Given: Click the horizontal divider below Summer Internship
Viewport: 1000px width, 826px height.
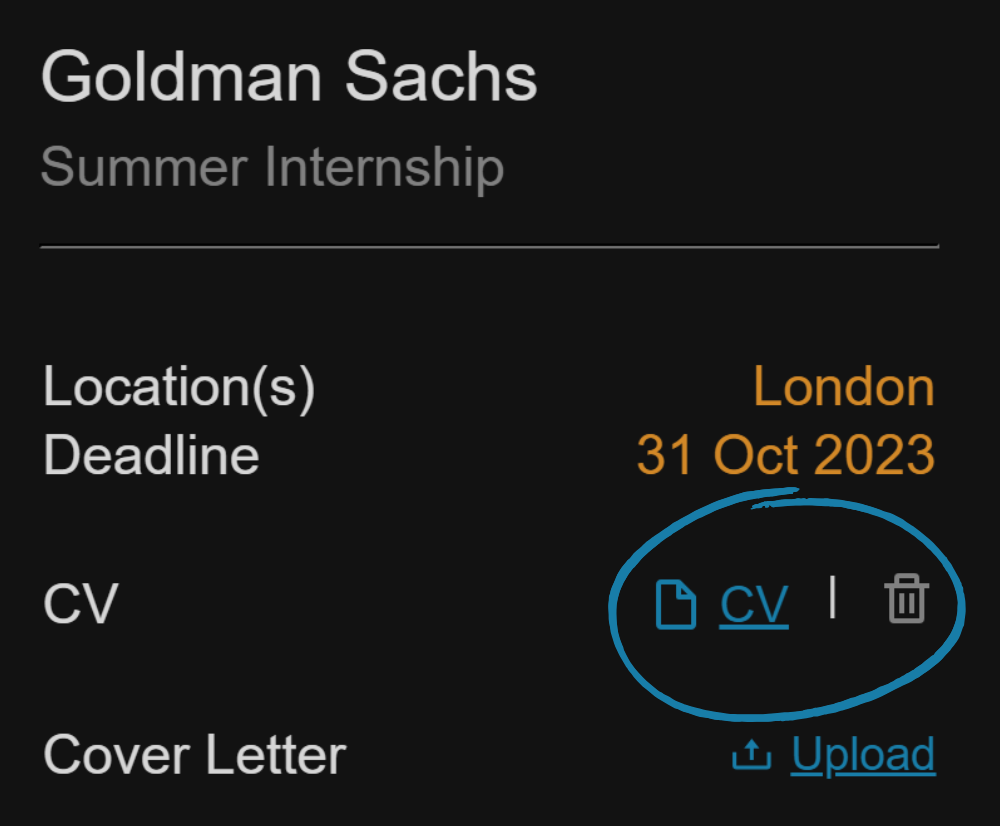Looking at the screenshot, I should tap(489, 245).
